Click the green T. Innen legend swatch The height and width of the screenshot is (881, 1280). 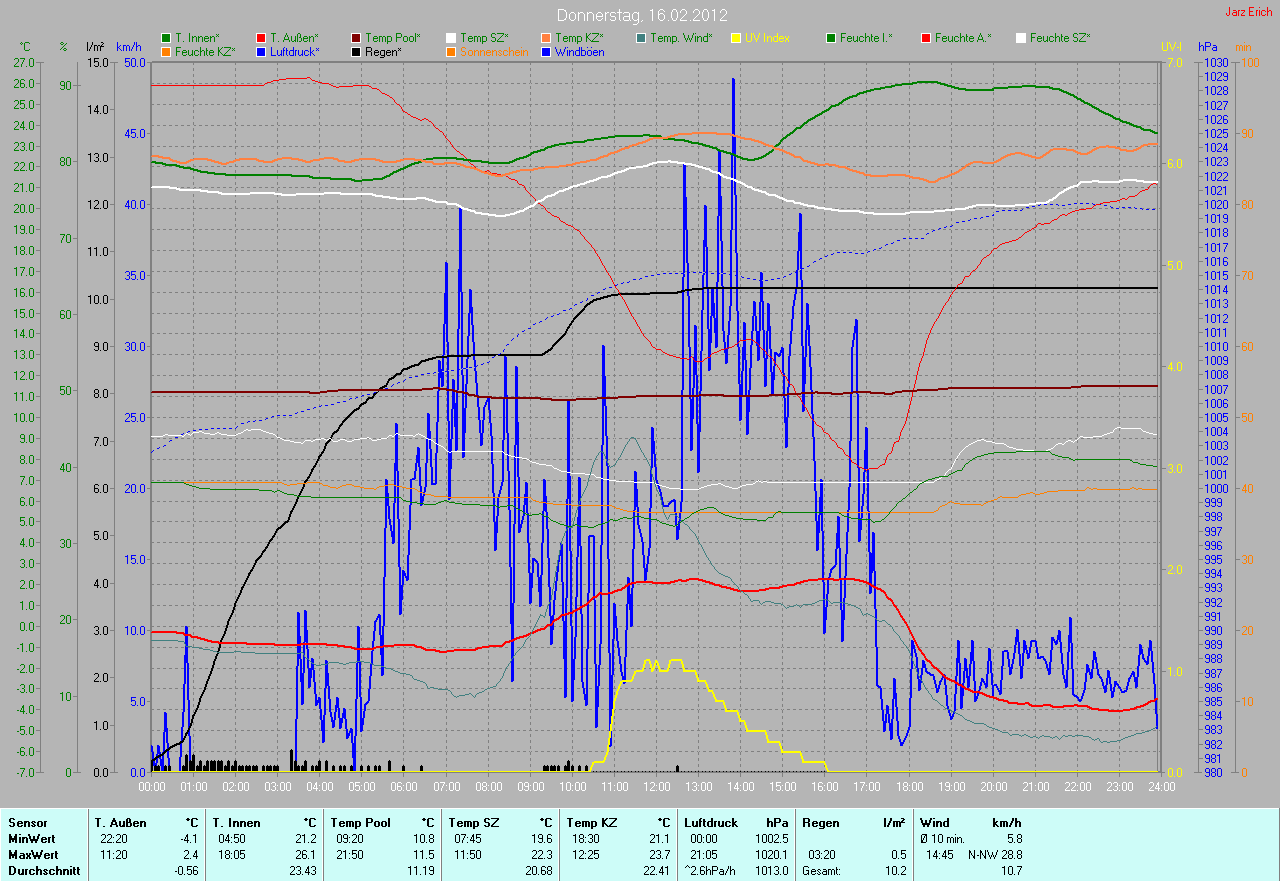click(x=166, y=38)
